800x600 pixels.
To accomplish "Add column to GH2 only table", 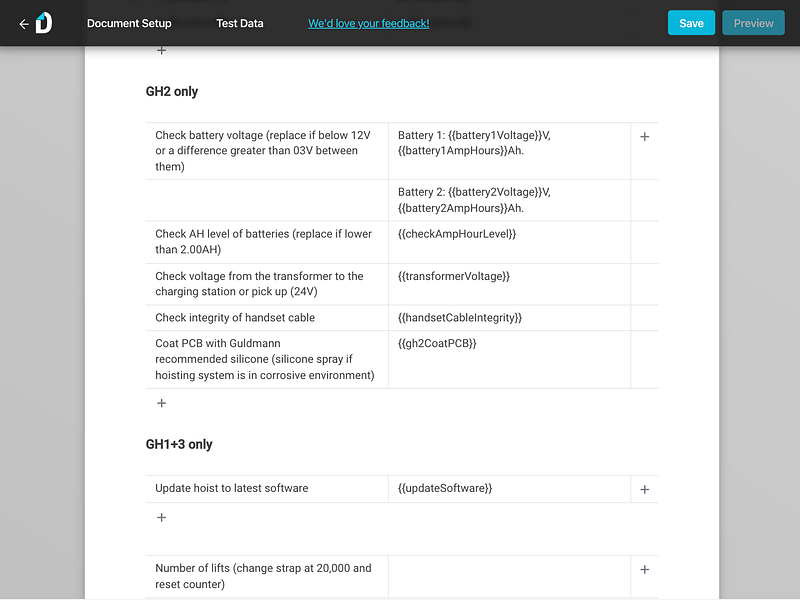I will (x=644, y=137).
